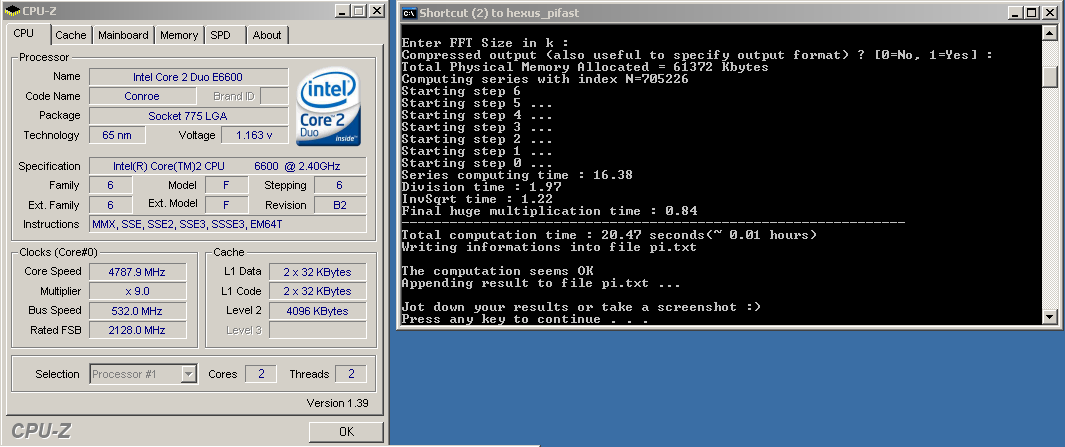Click the console vertical scrollbar thumb
This screenshot has height=447, width=1065.
(1049, 77)
